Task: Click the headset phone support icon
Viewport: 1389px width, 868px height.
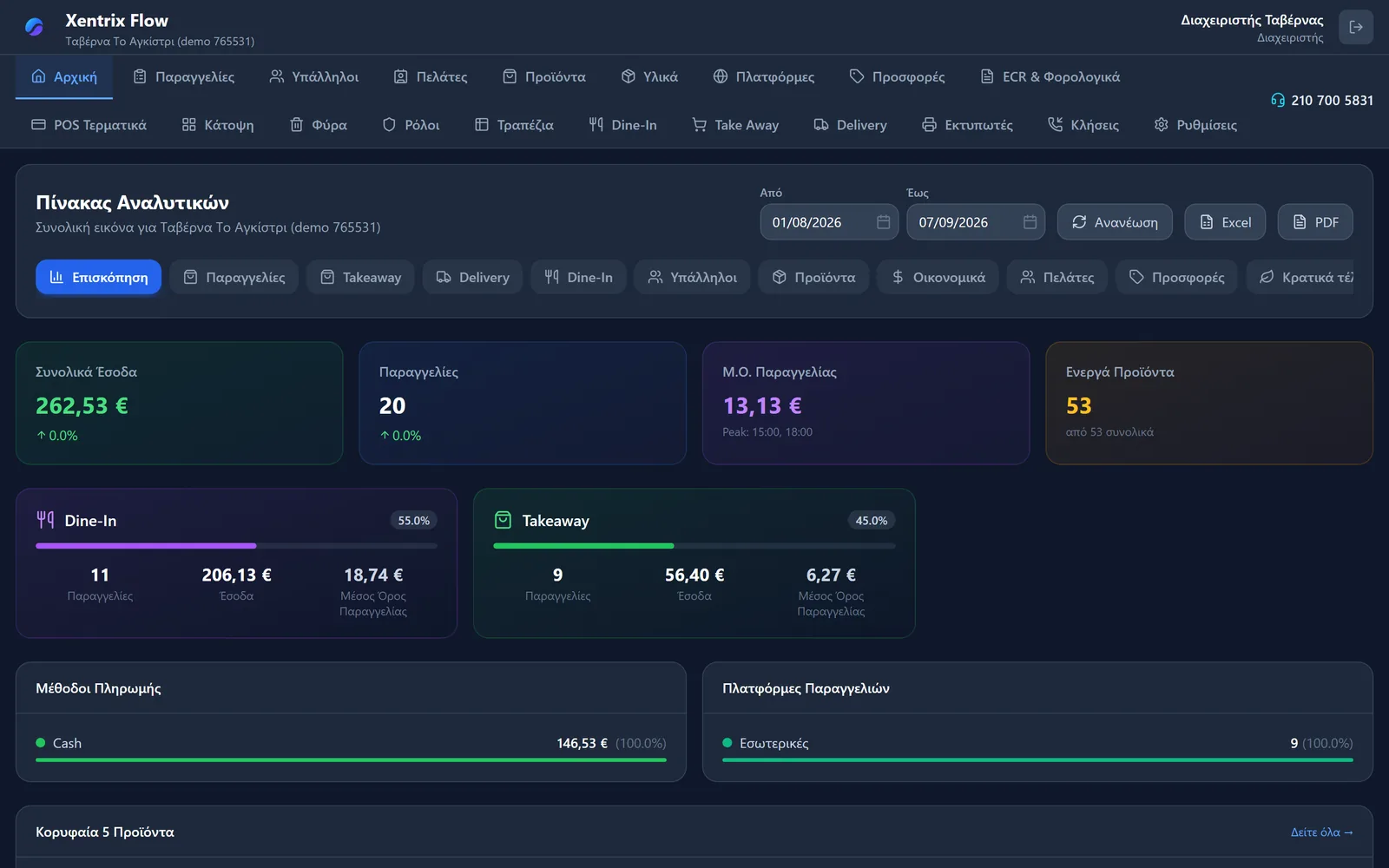Action: tap(1277, 100)
